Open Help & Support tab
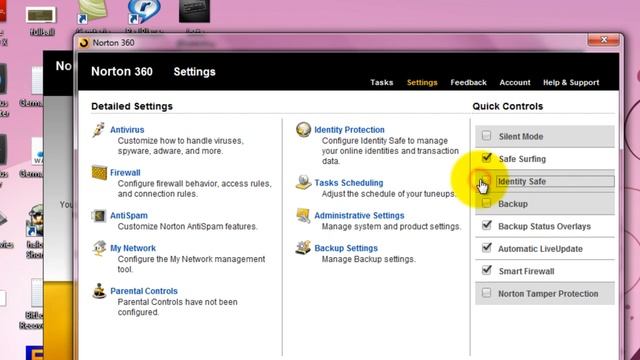 571,82
